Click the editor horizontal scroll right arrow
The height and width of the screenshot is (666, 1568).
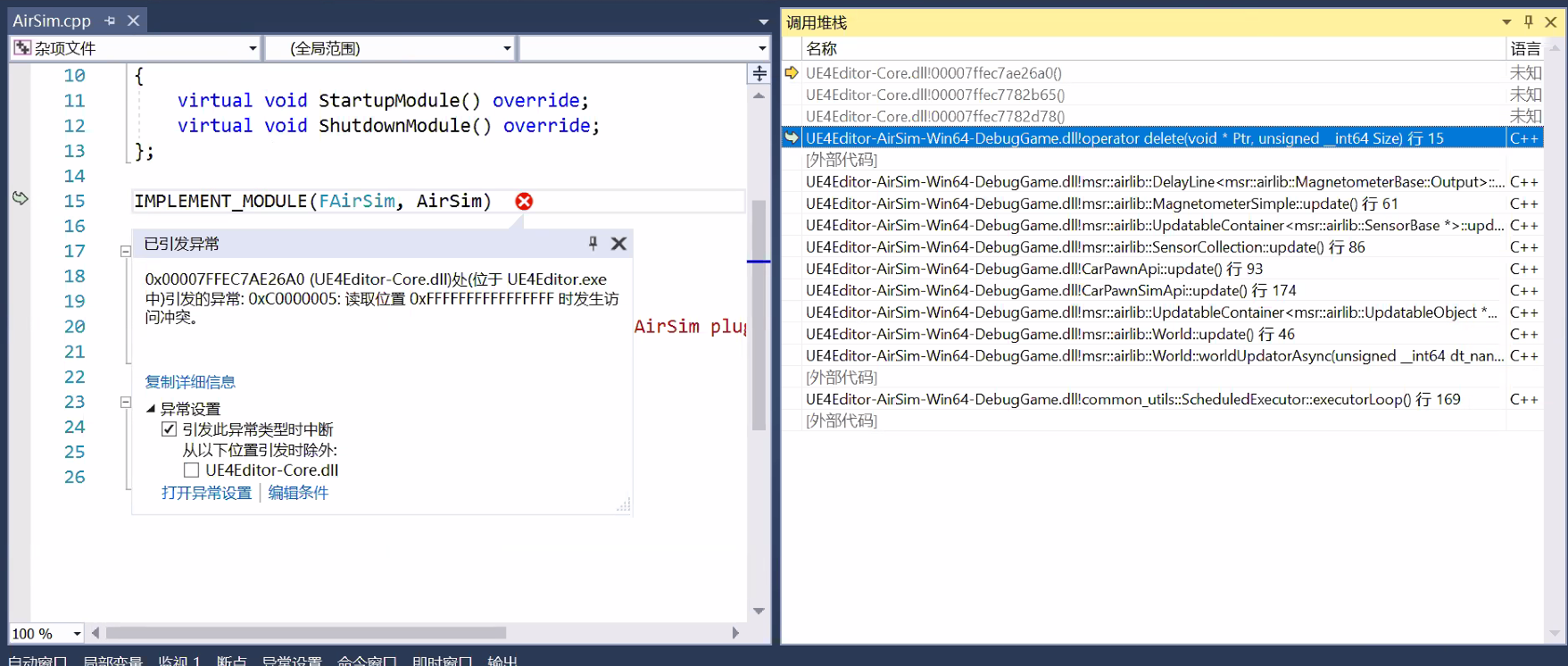coord(735,633)
